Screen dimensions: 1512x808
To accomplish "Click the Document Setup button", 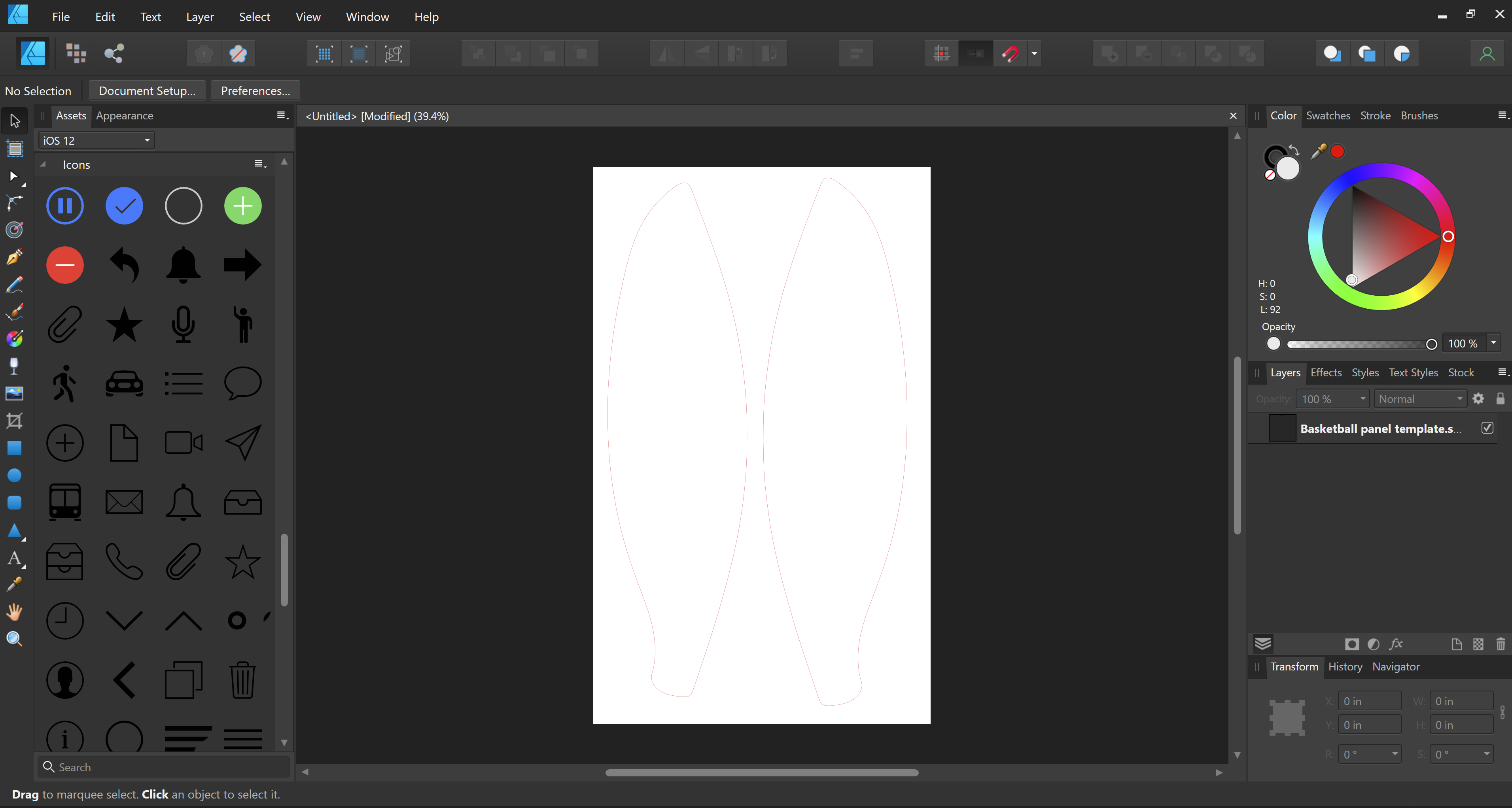I will click(147, 91).
